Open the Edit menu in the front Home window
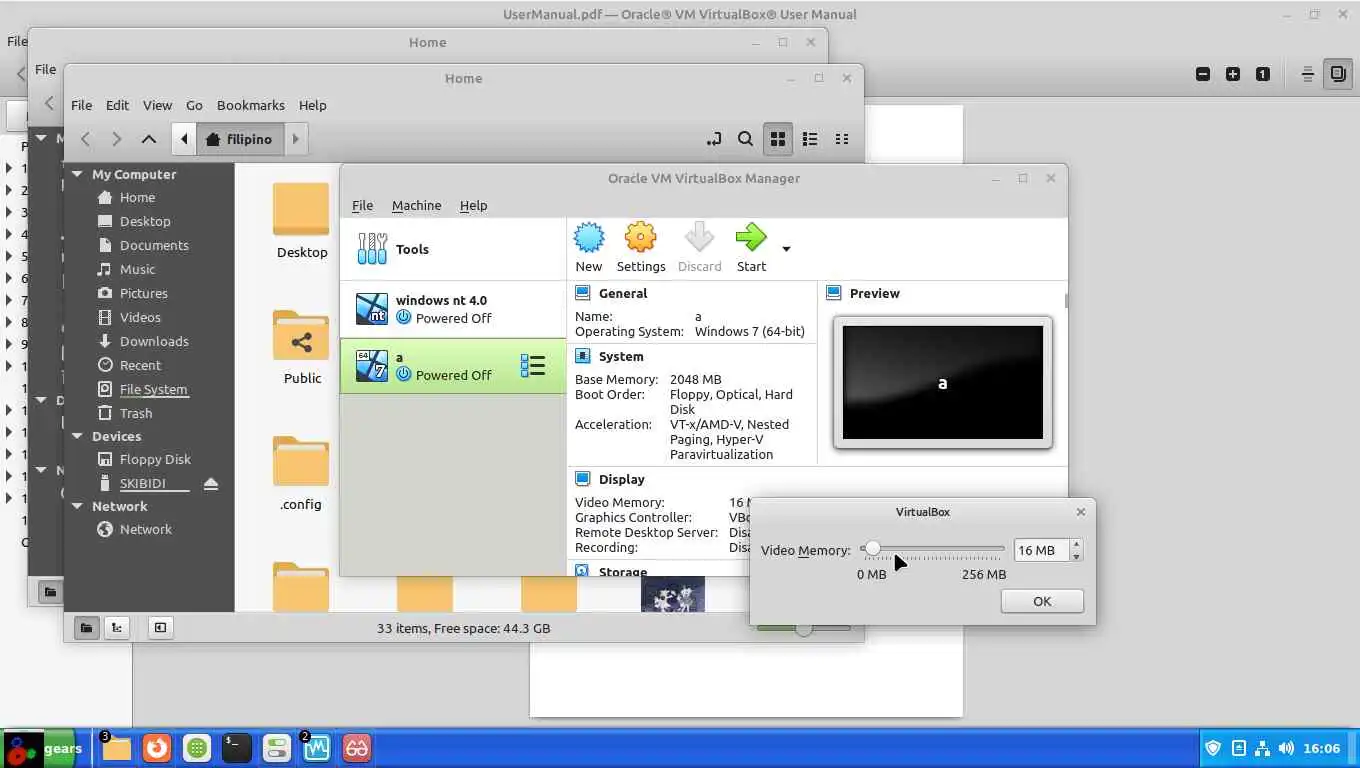Screen dimensions: 1360x768 coord(117,105)
